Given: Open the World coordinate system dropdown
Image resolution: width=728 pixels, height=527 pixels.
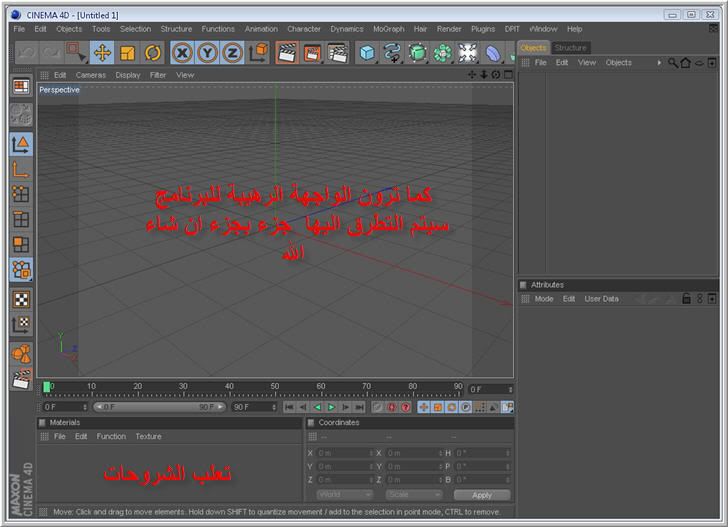Looking at the screenshot, I should click(345, 495).
